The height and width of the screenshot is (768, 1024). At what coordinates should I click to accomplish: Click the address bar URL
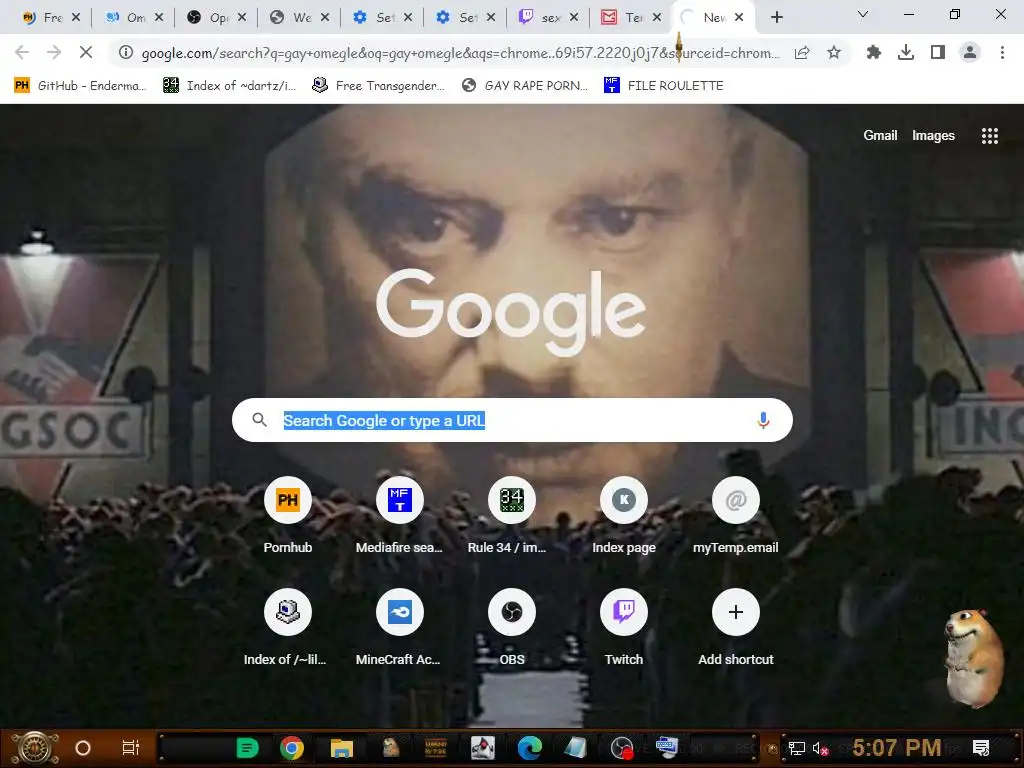(x=460, y=53)
